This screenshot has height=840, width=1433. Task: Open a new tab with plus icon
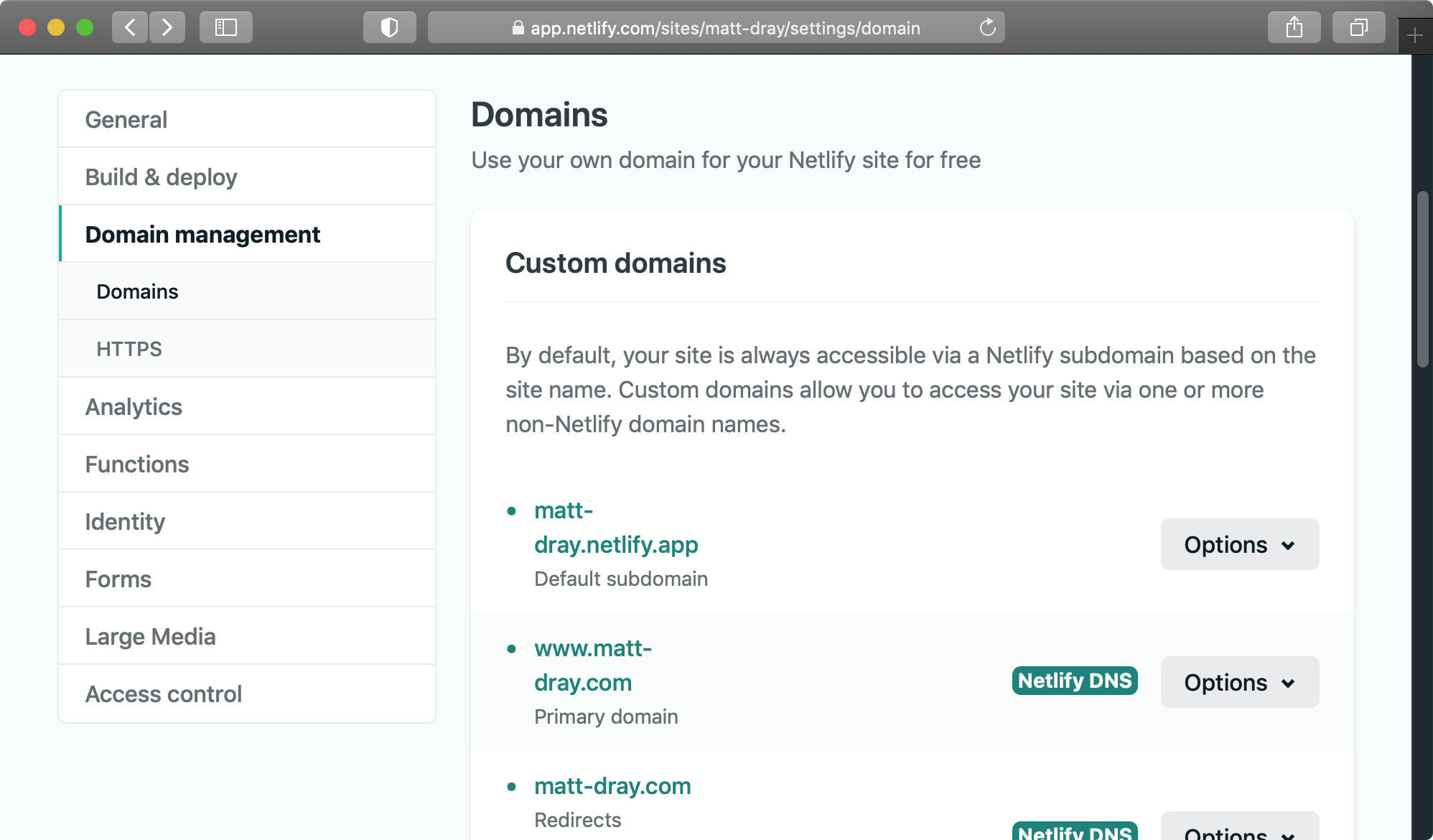click(1415, 35)
